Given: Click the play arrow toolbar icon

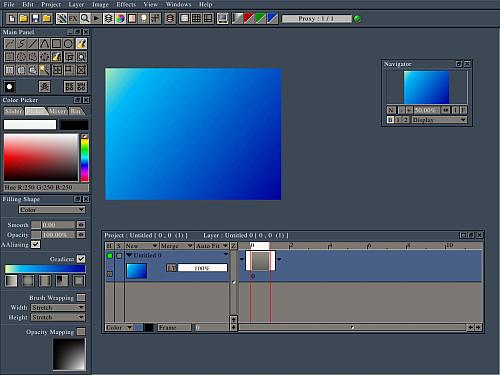Looking at the screenshot, I should (96, 18).
